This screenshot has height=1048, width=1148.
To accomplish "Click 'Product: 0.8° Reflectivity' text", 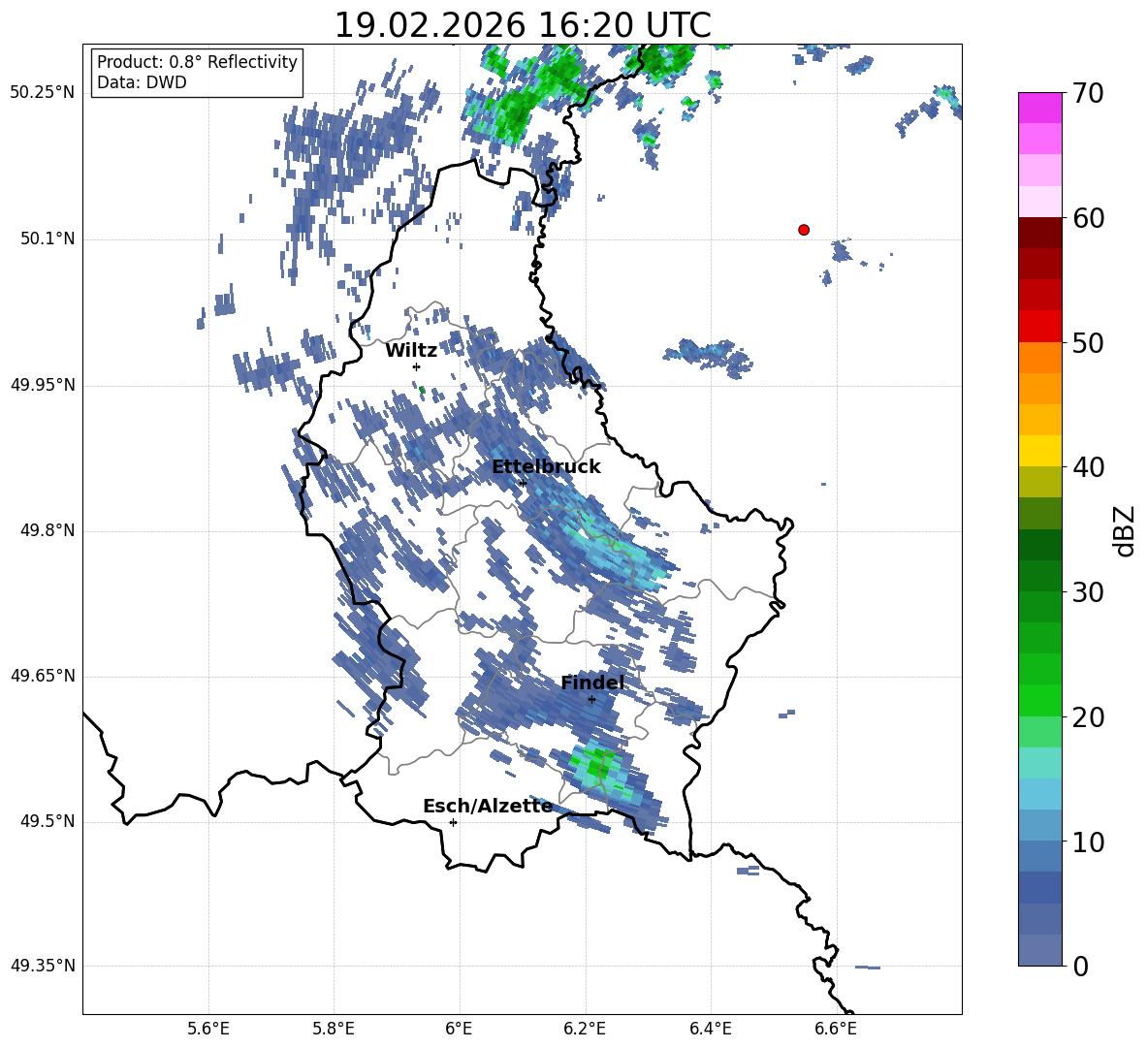I will (x=197, y=62).
